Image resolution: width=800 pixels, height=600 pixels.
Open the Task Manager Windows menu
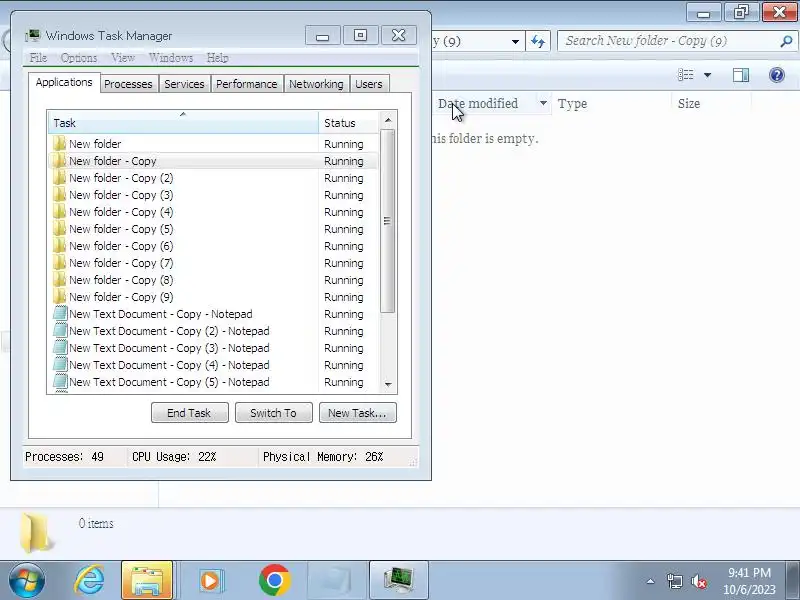171,58
